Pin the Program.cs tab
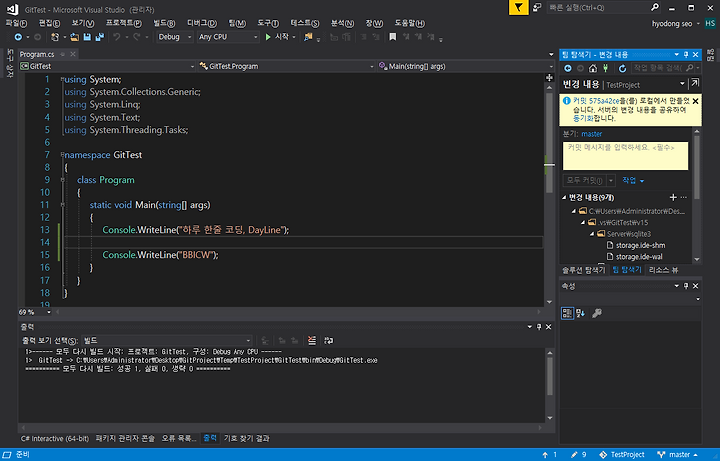 [x=62, y=54]
